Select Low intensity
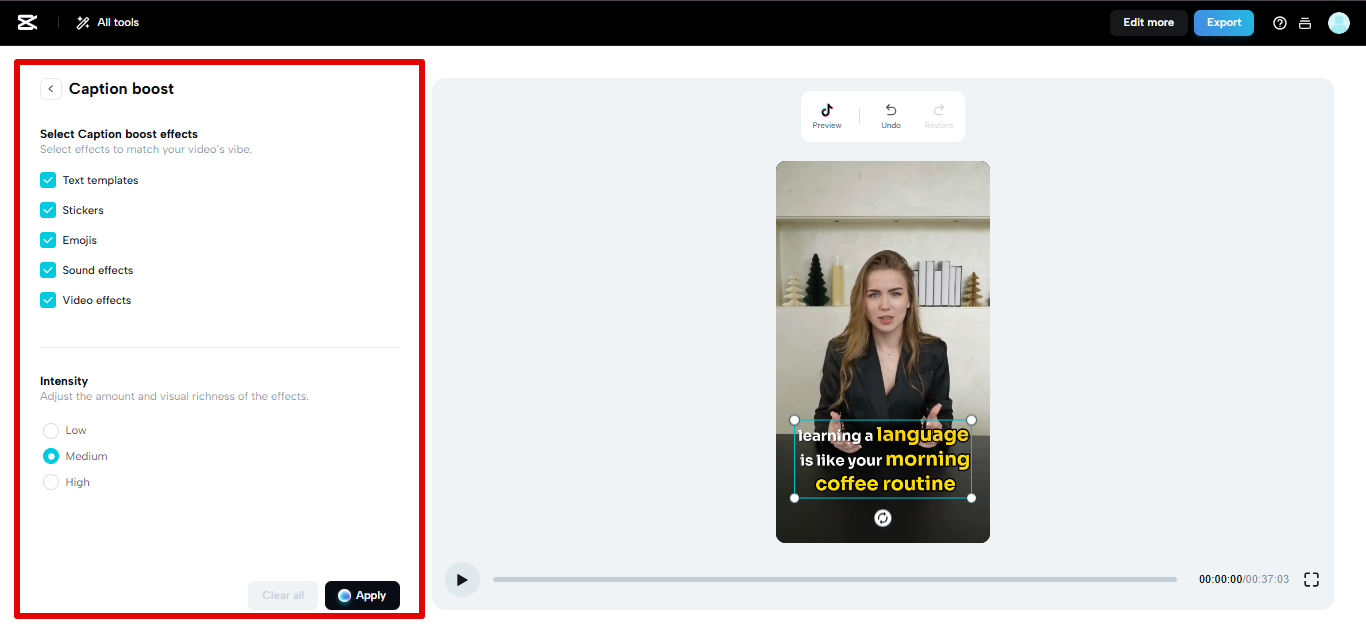 [x=50, y=429]
